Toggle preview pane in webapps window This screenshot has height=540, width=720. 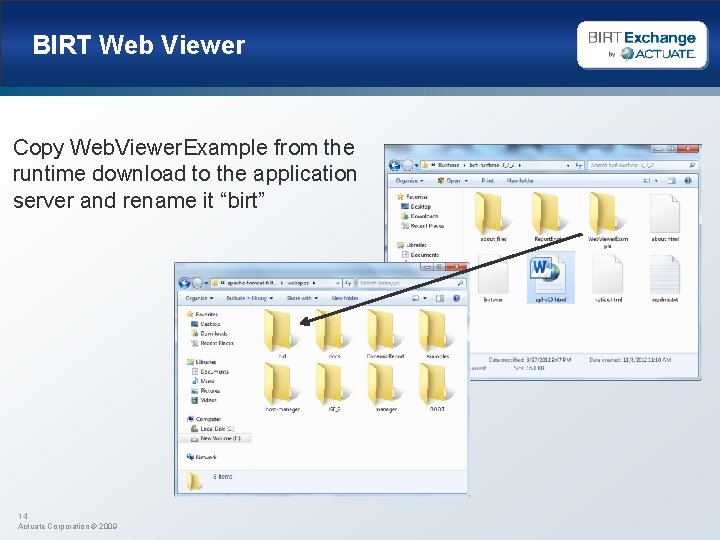(439, 298)
